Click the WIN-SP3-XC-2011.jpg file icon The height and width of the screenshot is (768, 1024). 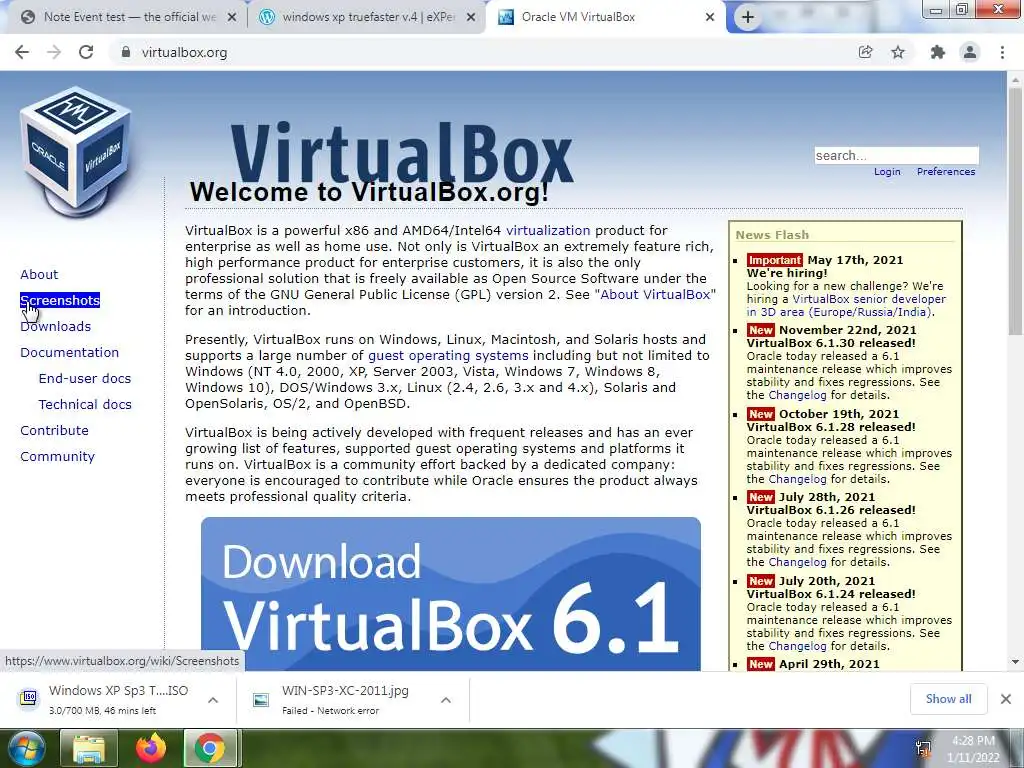(261, 700)
